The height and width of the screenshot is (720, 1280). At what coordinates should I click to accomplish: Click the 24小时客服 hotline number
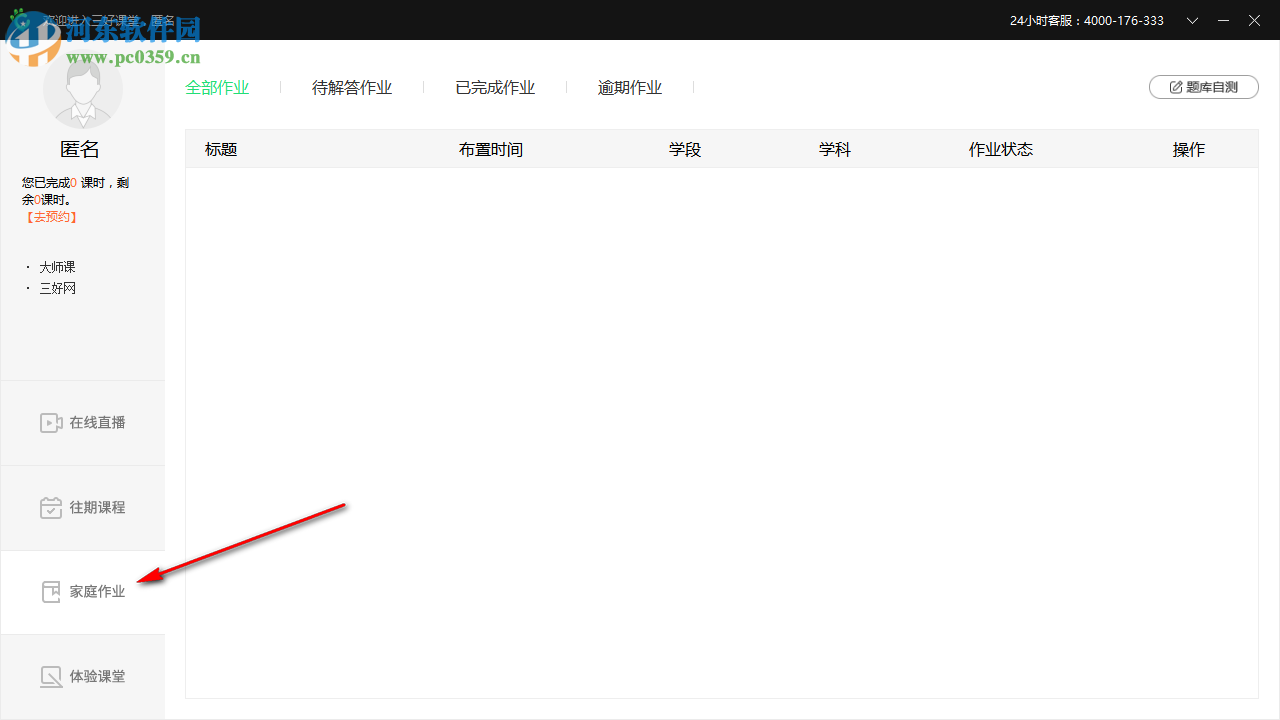pyautogui.click(x=1087, y=20)
